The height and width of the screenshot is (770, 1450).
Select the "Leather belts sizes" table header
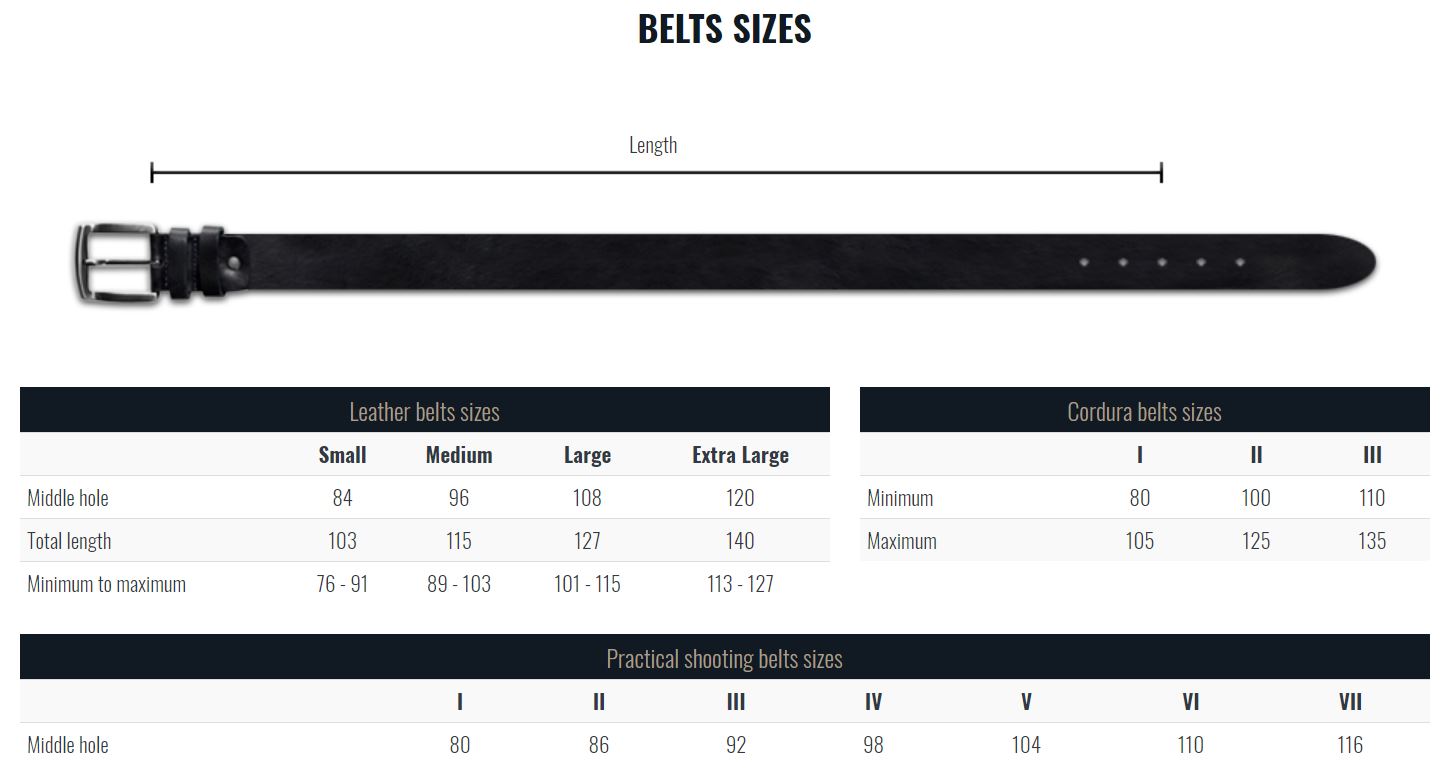click(424, 411)
